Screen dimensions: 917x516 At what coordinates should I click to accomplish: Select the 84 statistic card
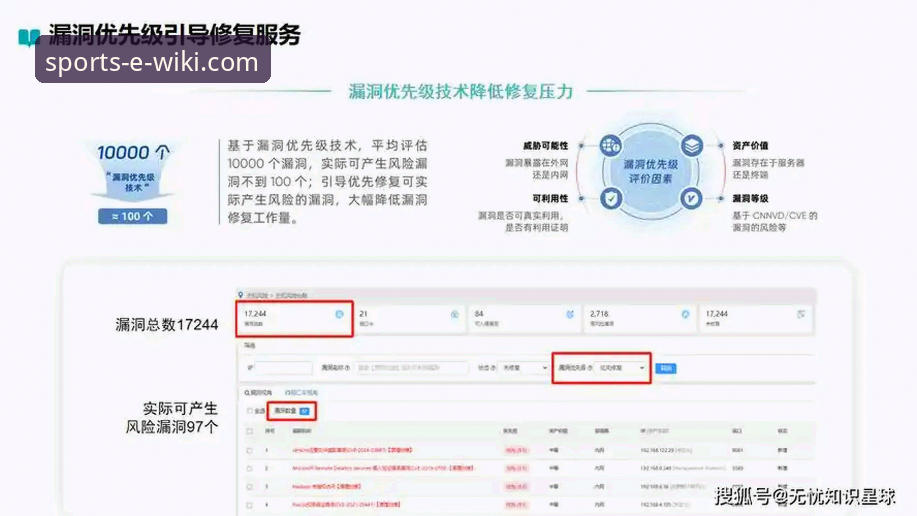(x=524, y=319)
